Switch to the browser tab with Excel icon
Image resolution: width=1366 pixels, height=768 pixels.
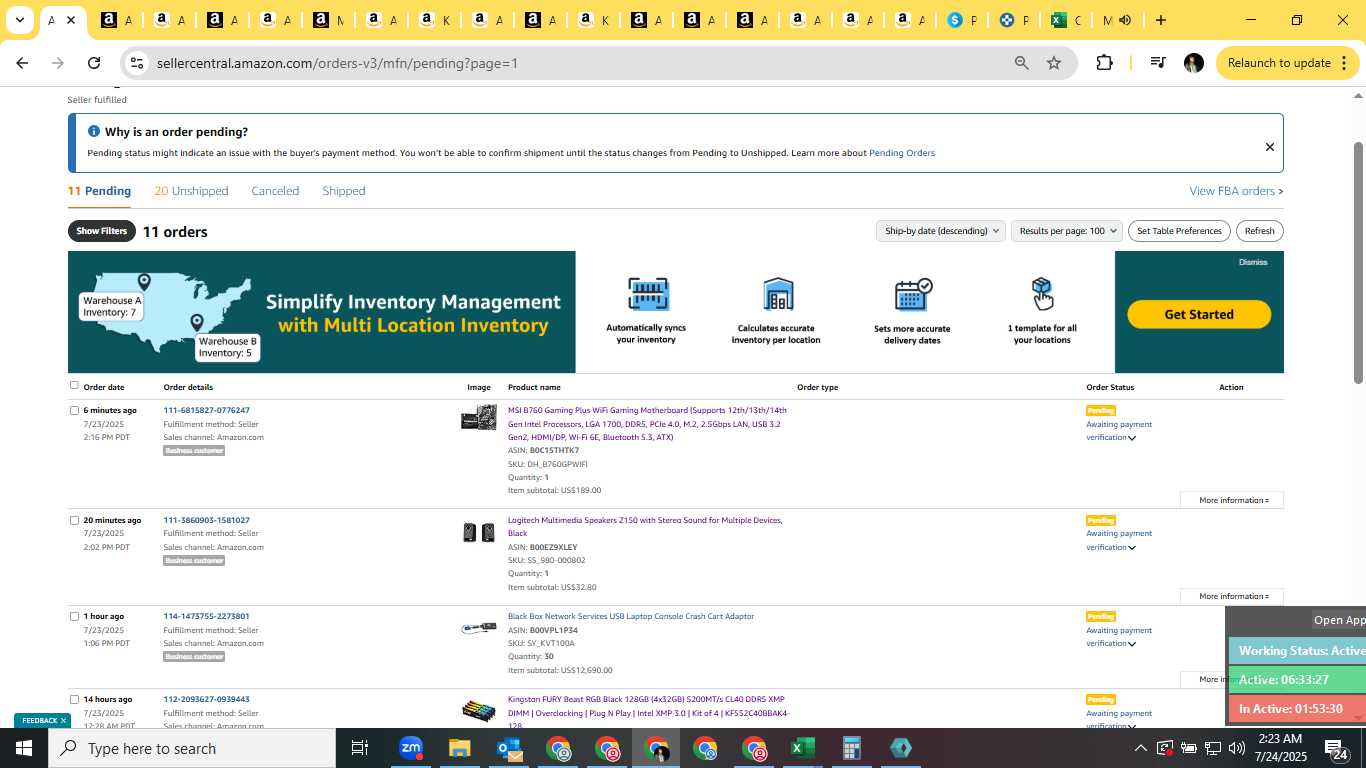(1066, 20)
